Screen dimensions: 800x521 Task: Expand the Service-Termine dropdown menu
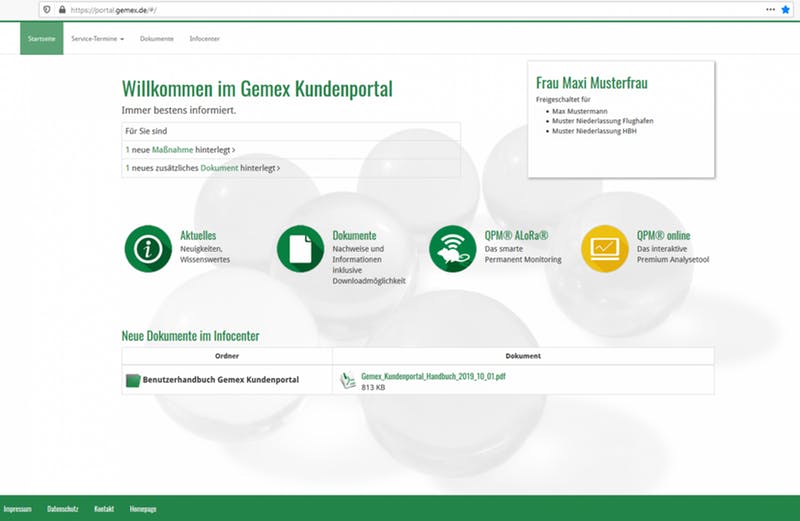(97, 39)
